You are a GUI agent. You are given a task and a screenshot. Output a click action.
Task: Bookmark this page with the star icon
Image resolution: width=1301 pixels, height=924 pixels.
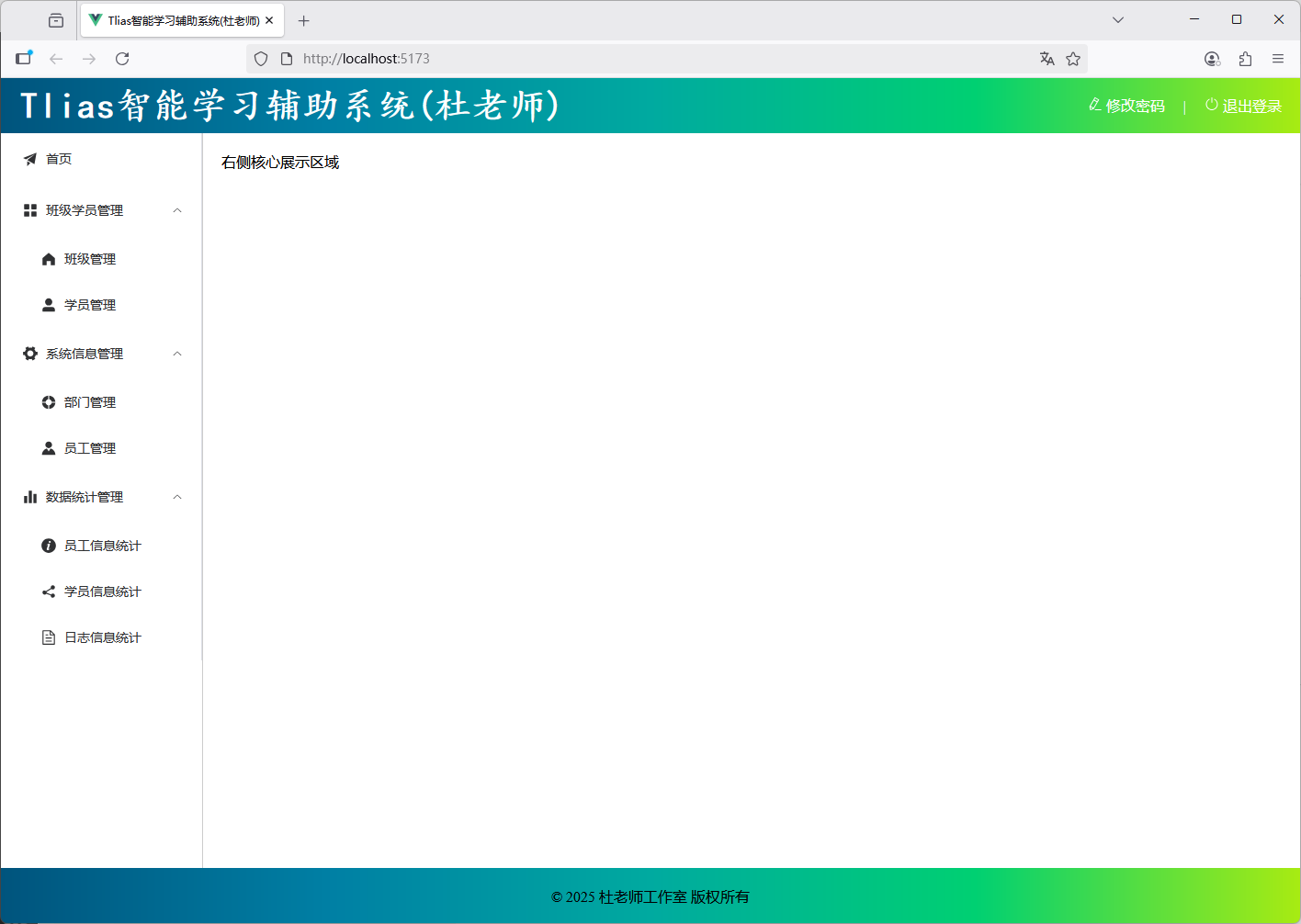point(1073,59)
